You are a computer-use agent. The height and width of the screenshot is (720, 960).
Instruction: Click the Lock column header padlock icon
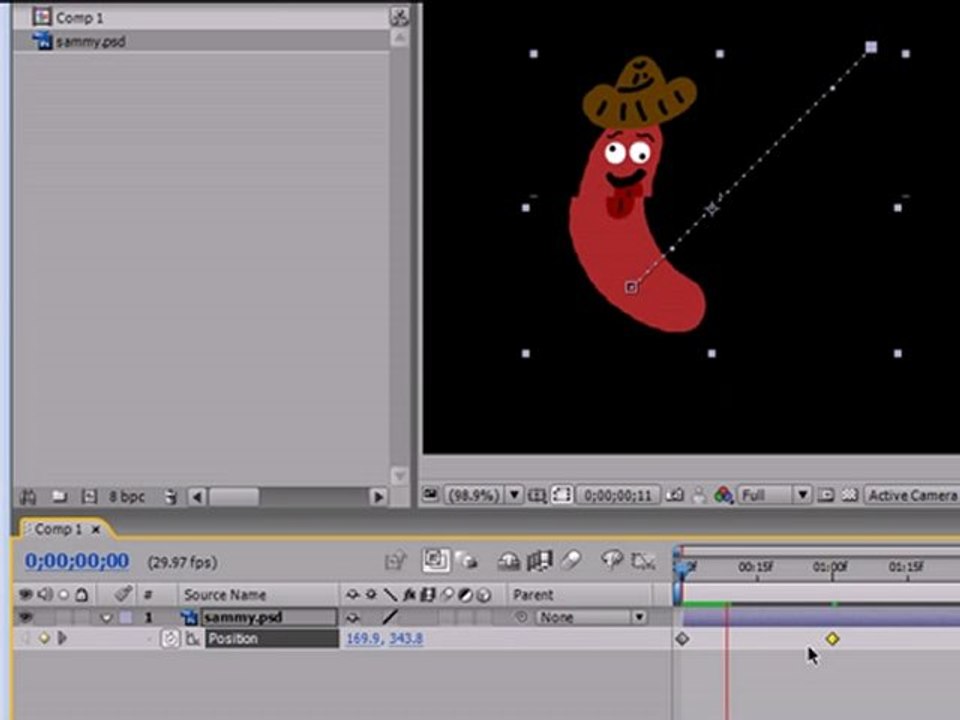[x=81, y=594]
